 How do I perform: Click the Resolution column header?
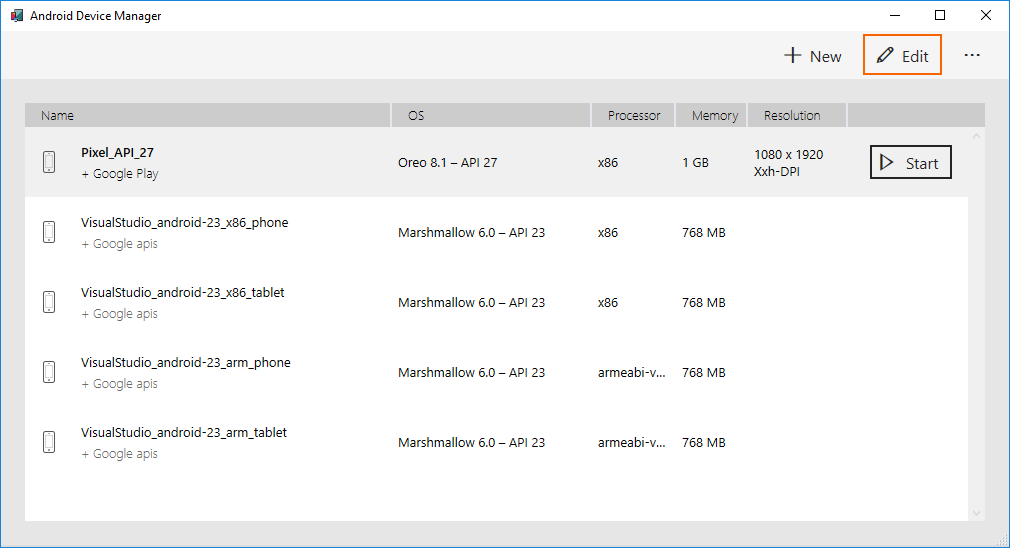797,115
